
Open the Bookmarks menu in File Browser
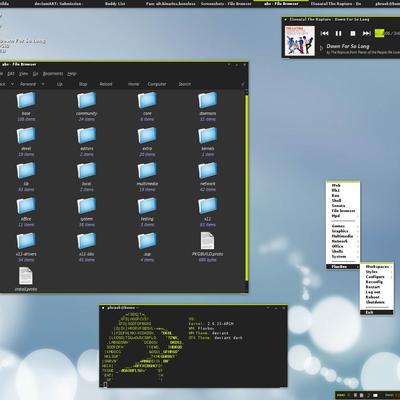pyautogui.click(x=53, y=74)
